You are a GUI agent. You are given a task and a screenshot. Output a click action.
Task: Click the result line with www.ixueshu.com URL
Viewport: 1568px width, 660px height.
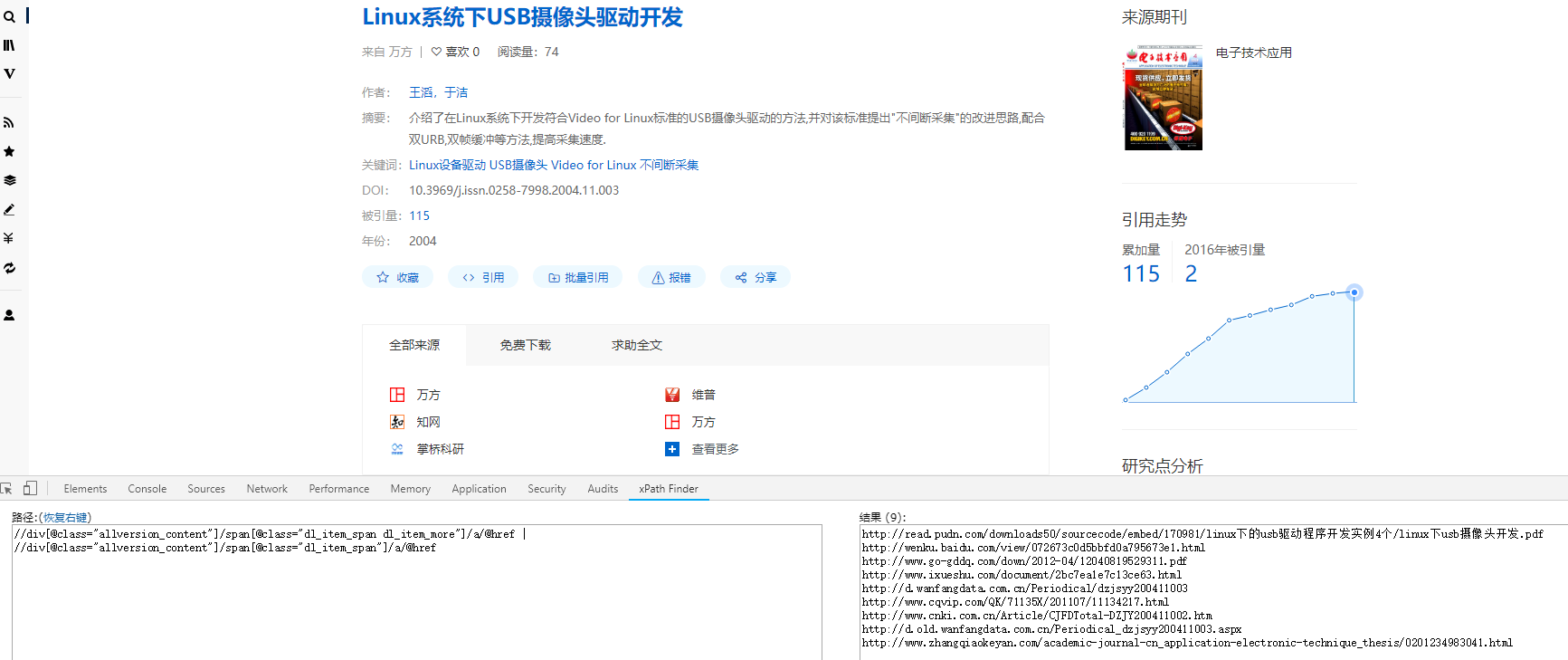1022,575
